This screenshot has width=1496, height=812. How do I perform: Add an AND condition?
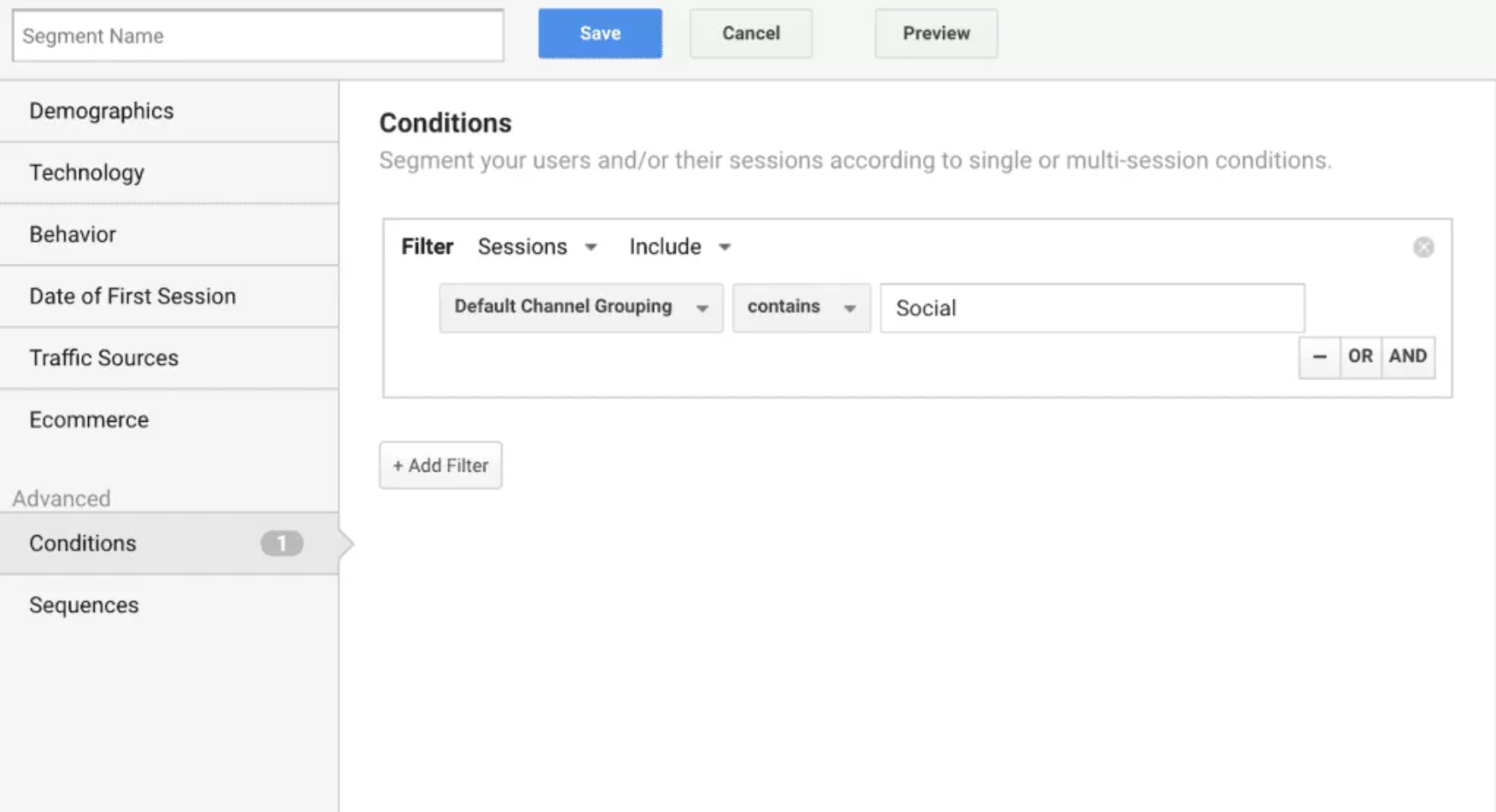point(1408,357)
